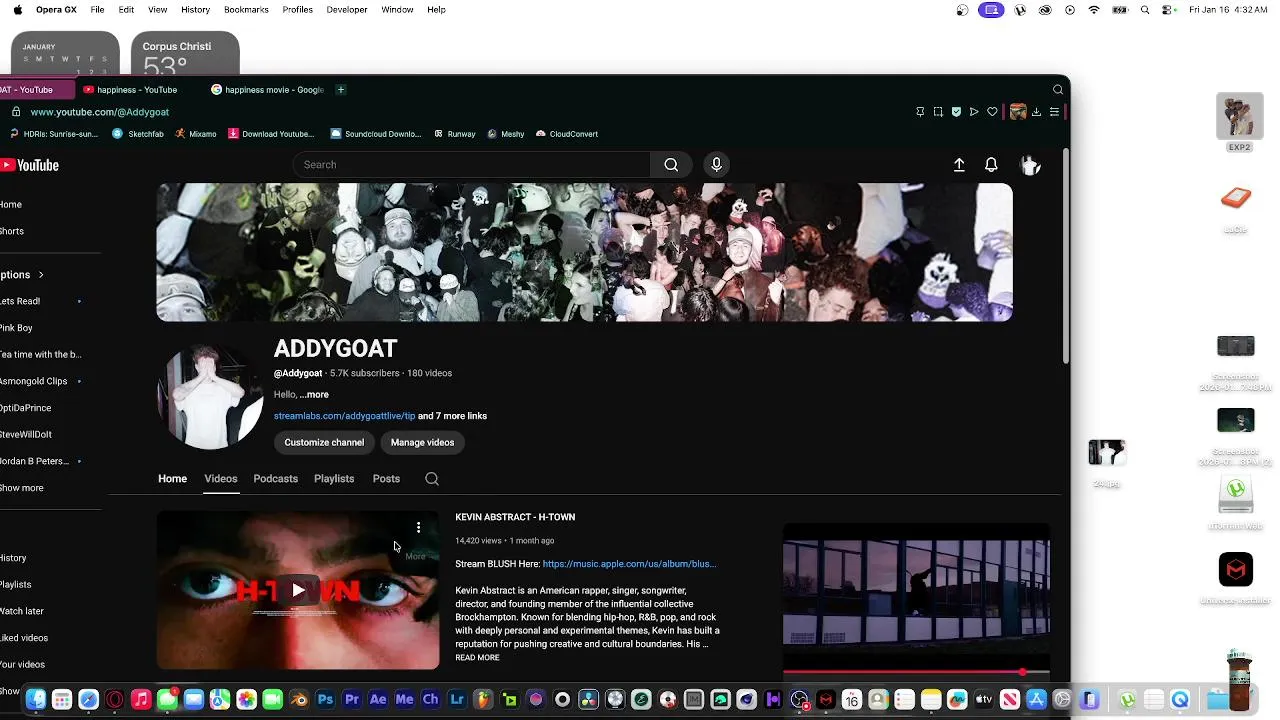
Task: Click the Wi-Fi status icon in menu bar
Action: [x=1094, y=10]
